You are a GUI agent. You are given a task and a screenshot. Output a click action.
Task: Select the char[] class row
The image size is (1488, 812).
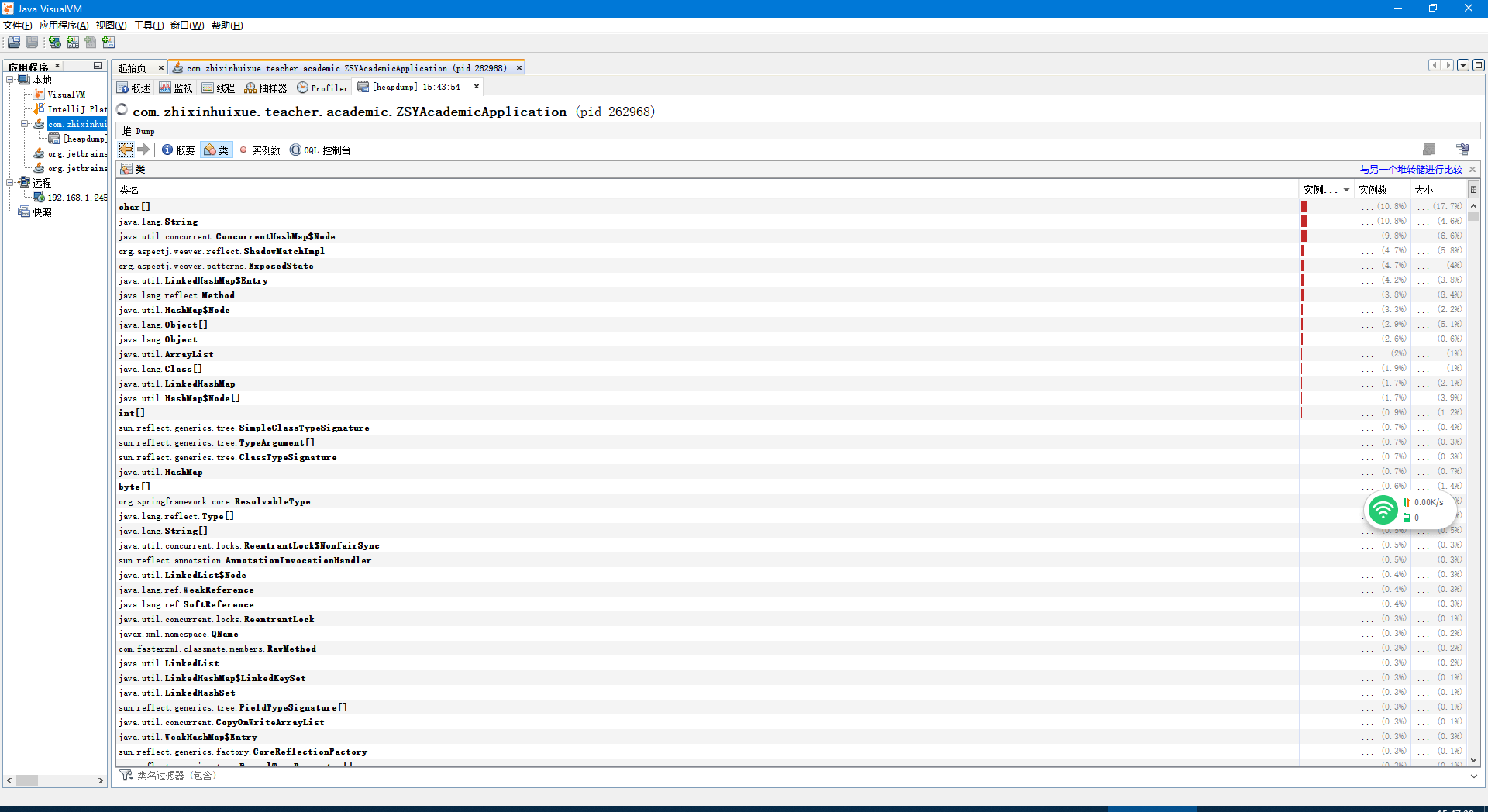click(708, 207)
